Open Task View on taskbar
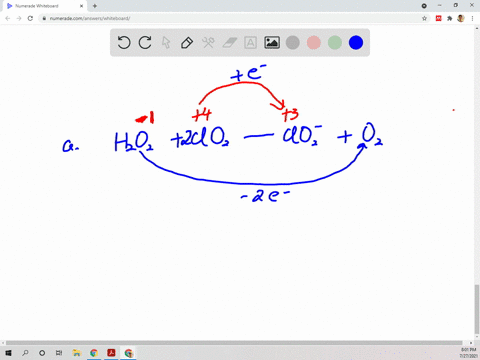The image size is (480, 360). tap(59, 353)
